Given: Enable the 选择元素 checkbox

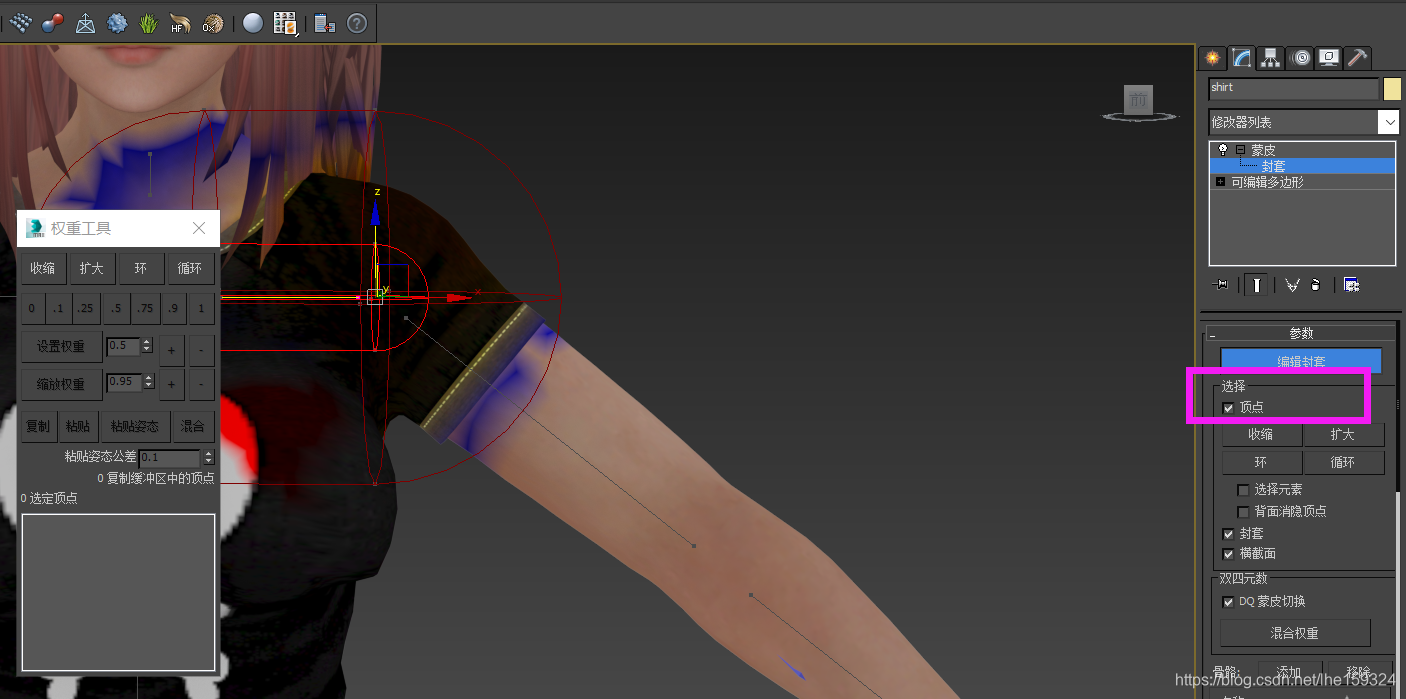Looking at the screenshot, I should coord(1243,490).
